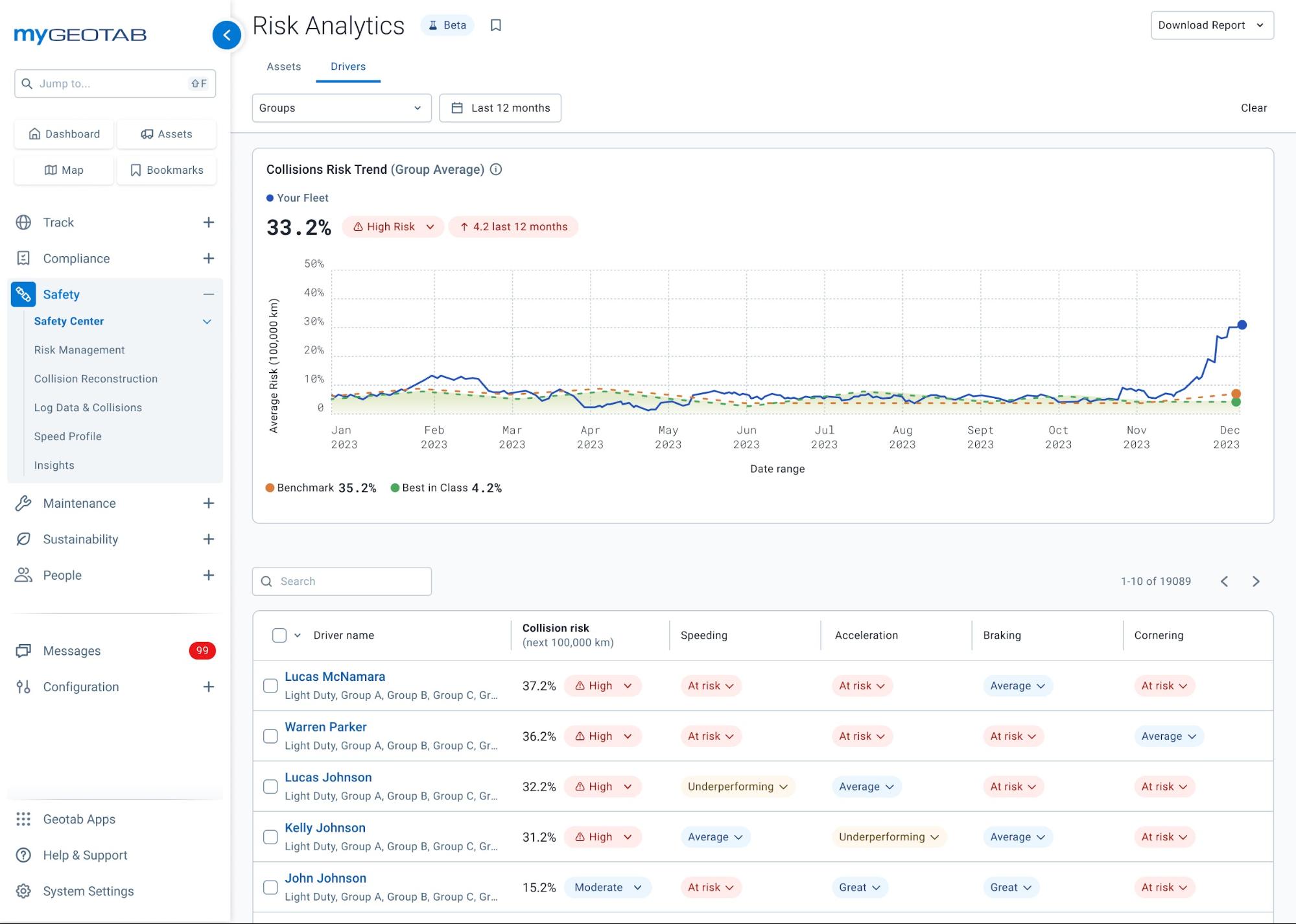Switch to the Assets tab
This screenshot has width=1296, height=924.
pos(283,66)
